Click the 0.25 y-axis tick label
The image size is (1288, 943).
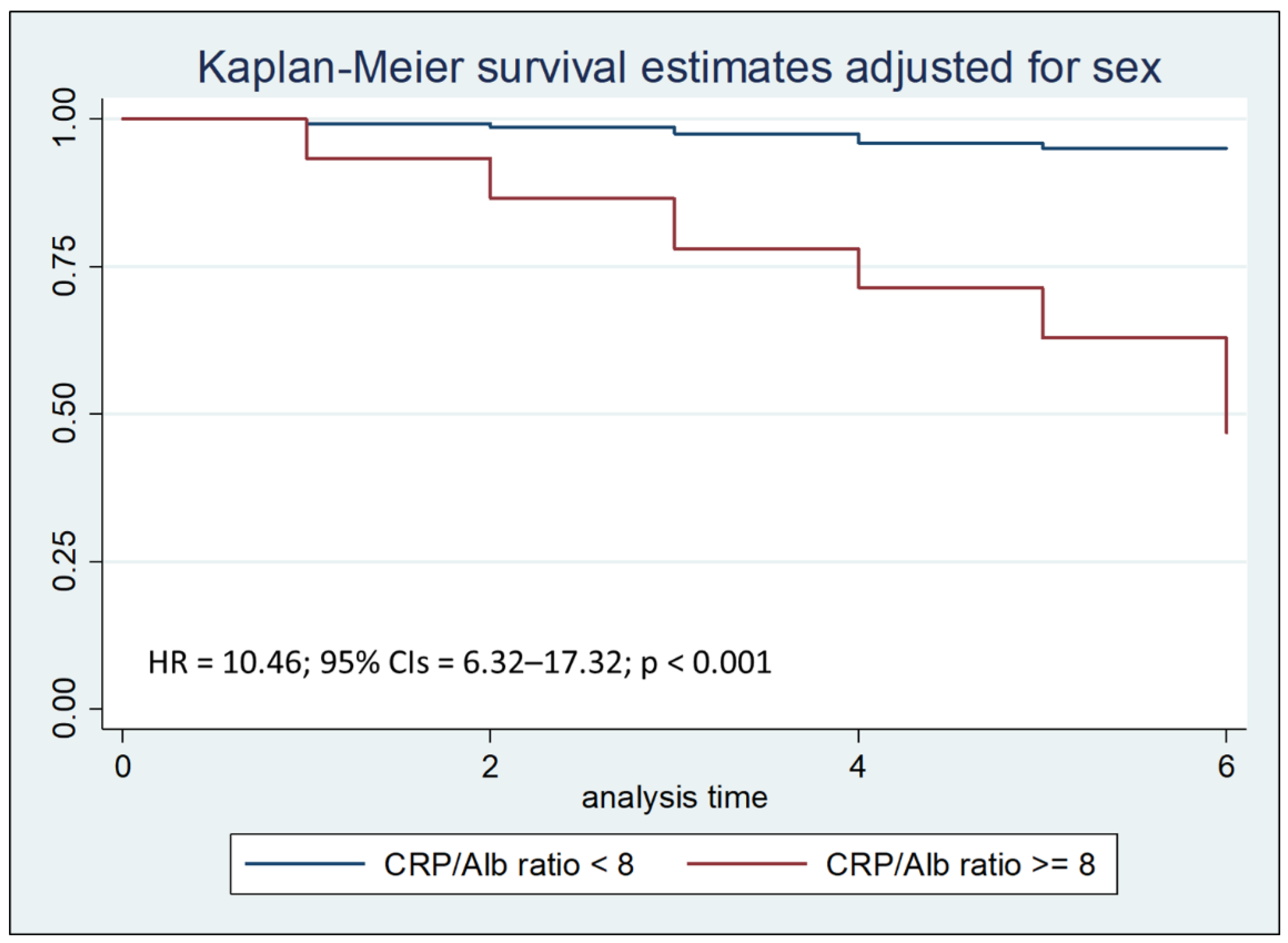(x=65, y=561)
